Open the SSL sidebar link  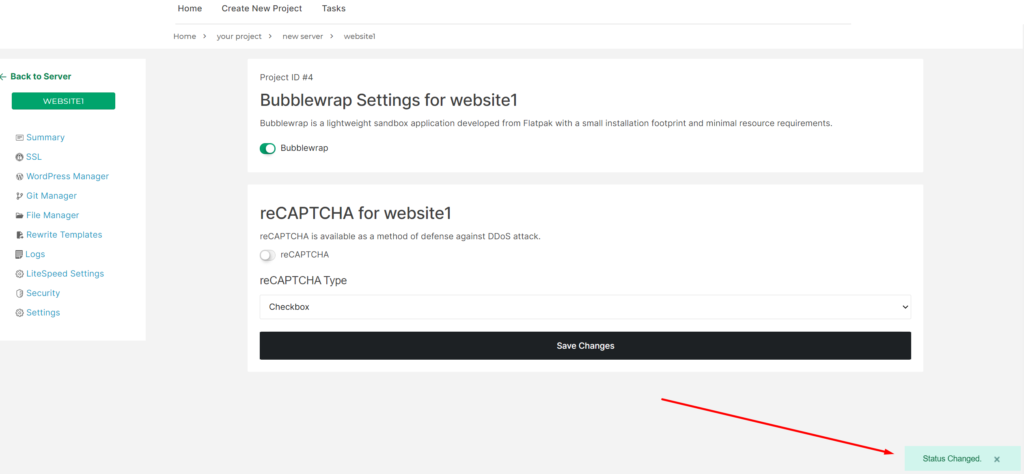tap(34, 157)
